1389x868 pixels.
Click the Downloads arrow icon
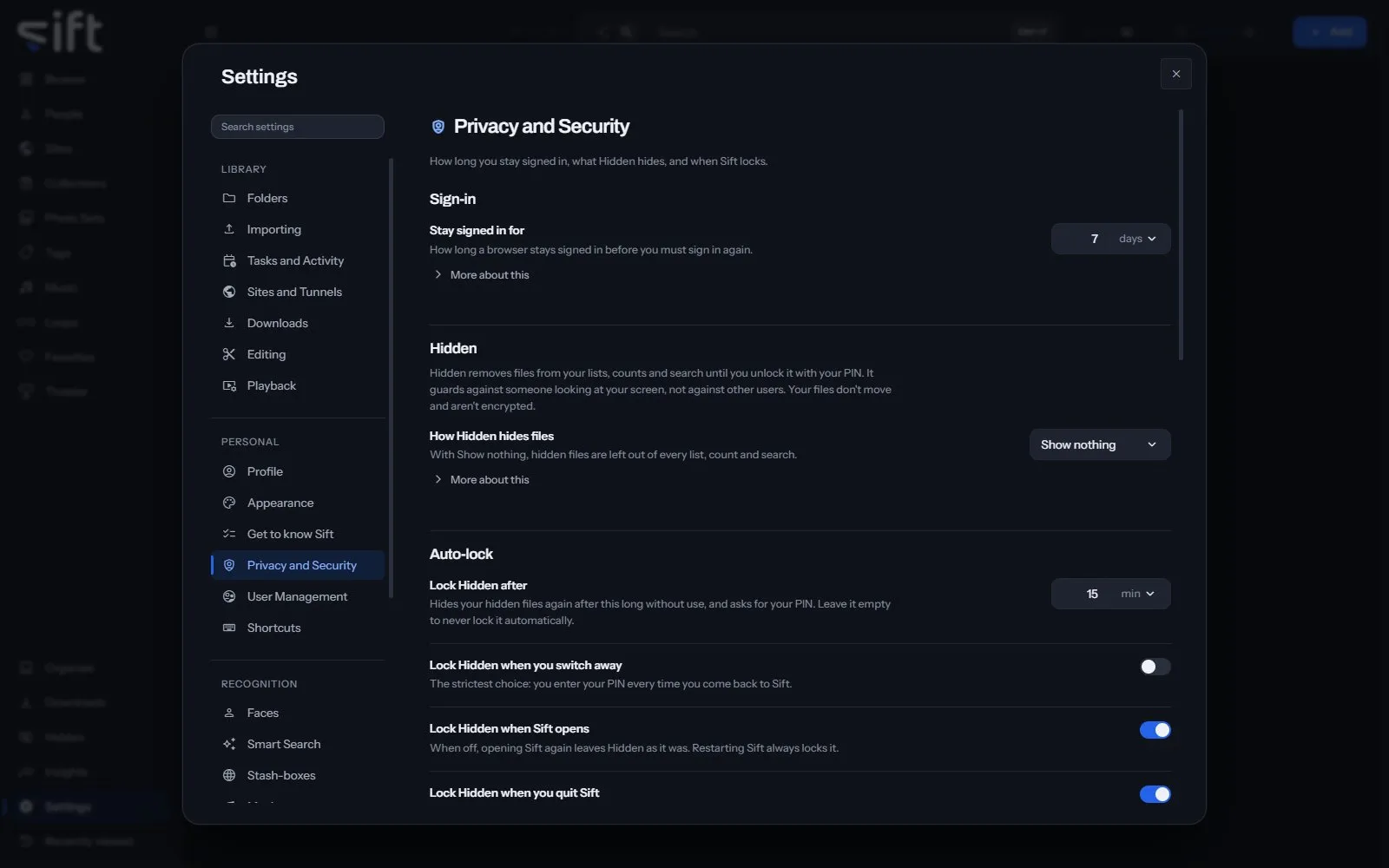[229, 323]
